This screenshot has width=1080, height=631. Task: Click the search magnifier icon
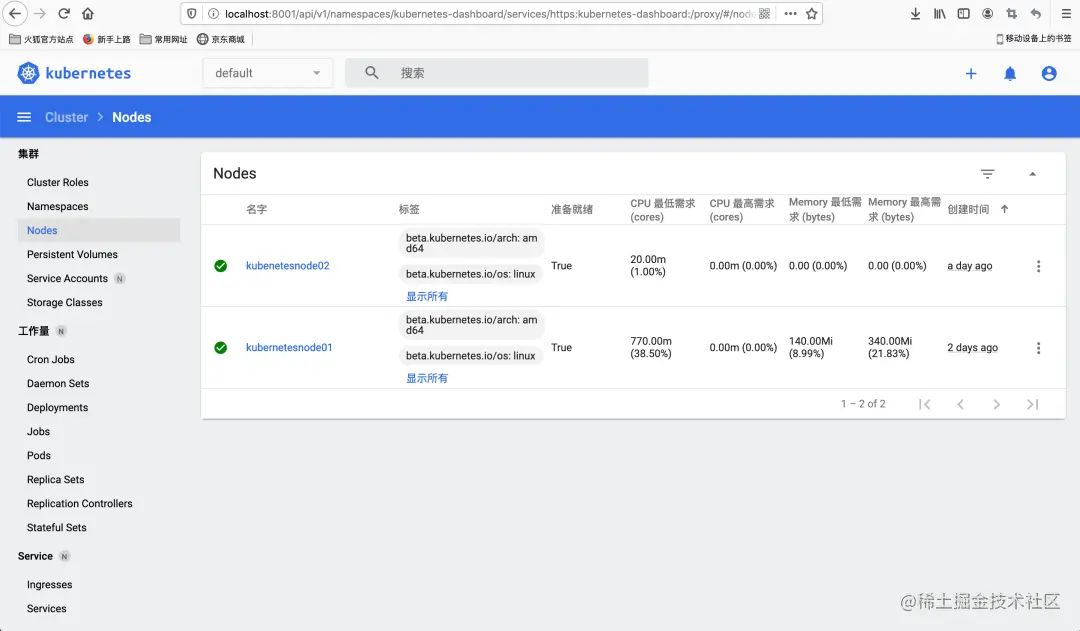click(x=371, y=72)
